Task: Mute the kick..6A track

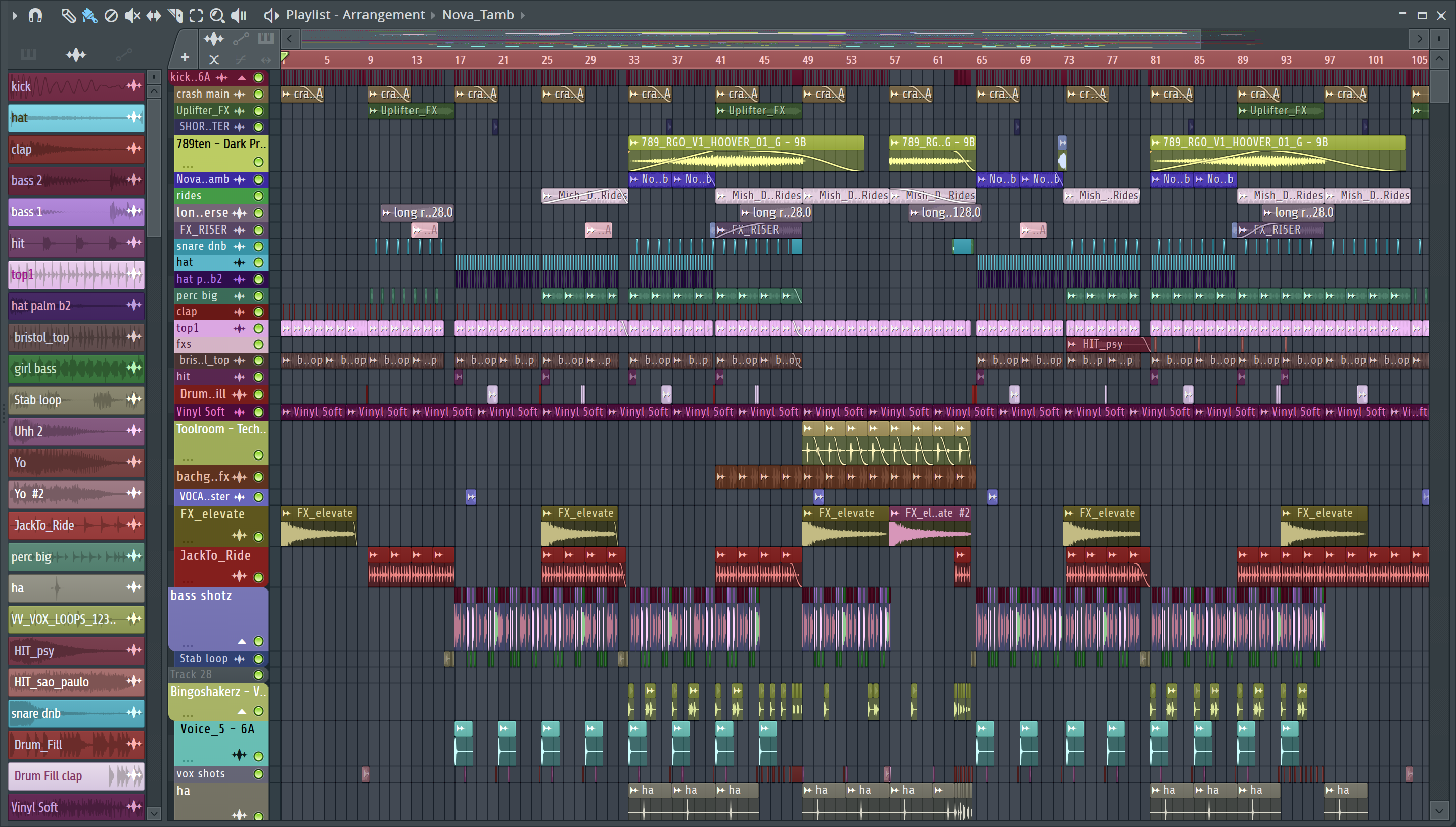Action: pyautogui.click(x=258, y=77)
